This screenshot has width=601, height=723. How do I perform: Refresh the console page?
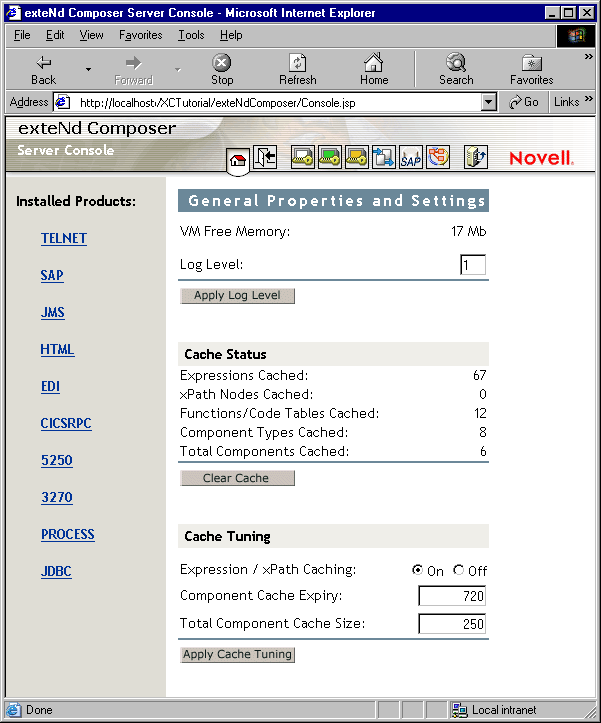click(298, 70)
